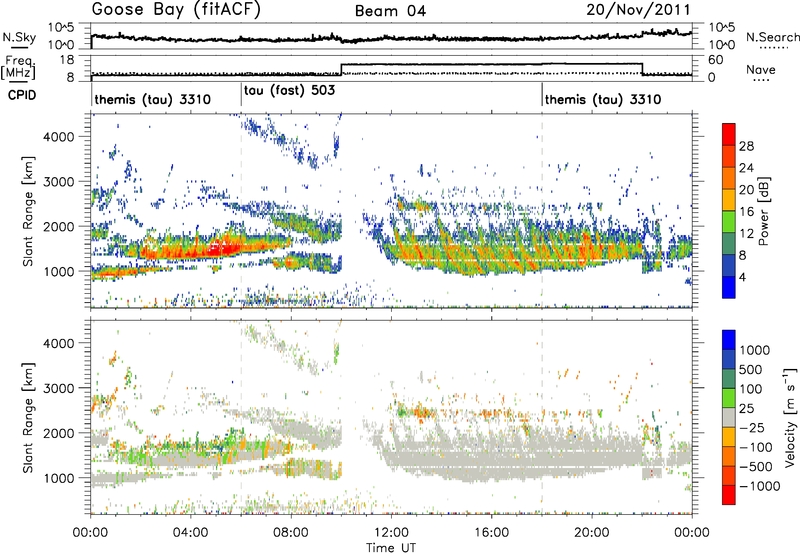Click the '4000' tick on the power panel

[59, 137]
